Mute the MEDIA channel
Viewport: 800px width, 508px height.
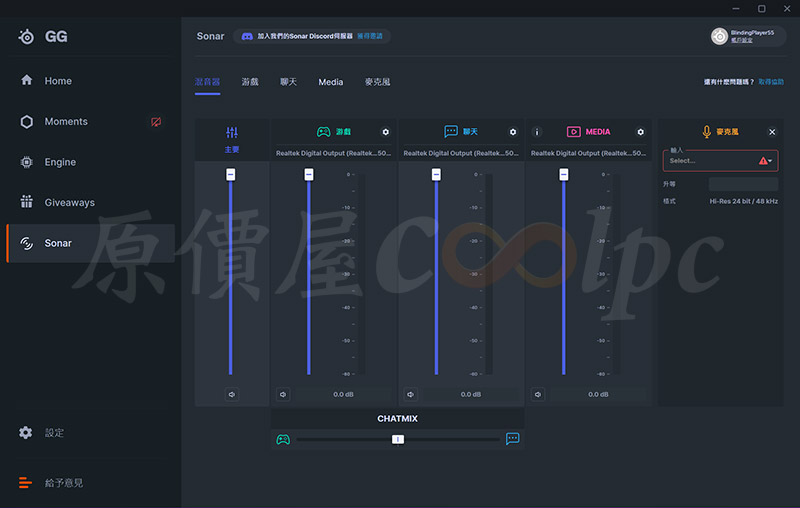(538, 394)
